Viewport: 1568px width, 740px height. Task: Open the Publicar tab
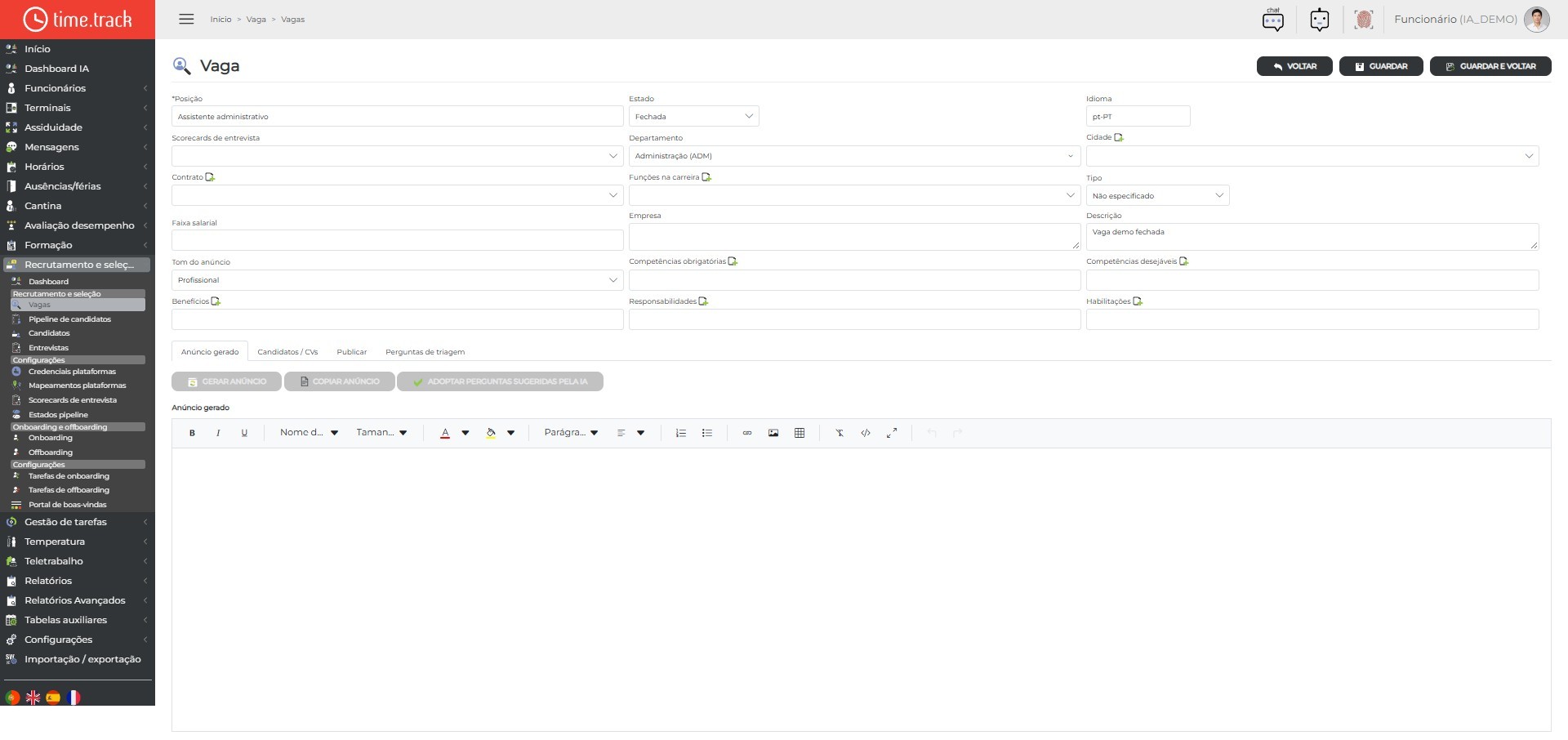click(352, 352)
